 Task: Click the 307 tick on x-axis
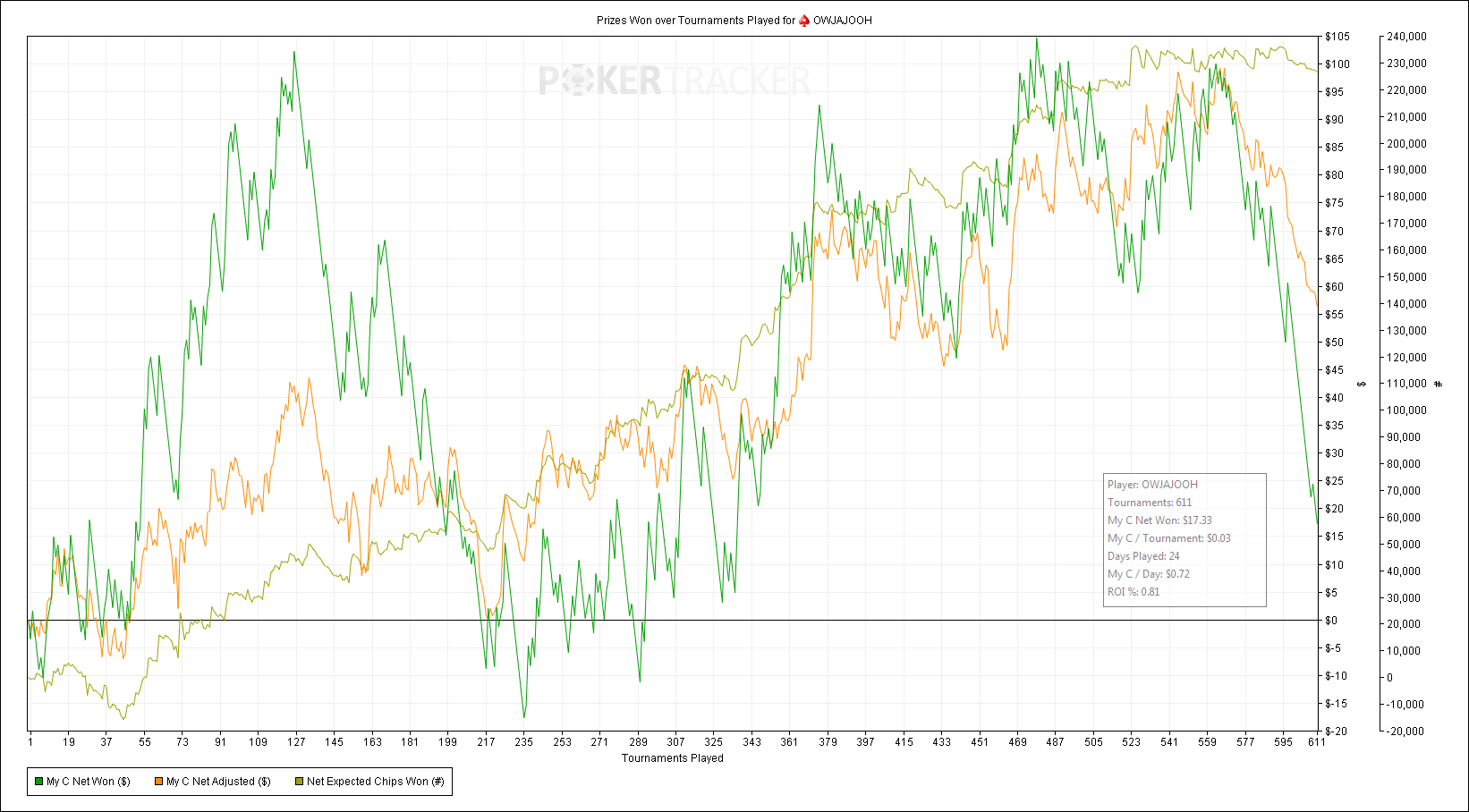click(675, 741)
